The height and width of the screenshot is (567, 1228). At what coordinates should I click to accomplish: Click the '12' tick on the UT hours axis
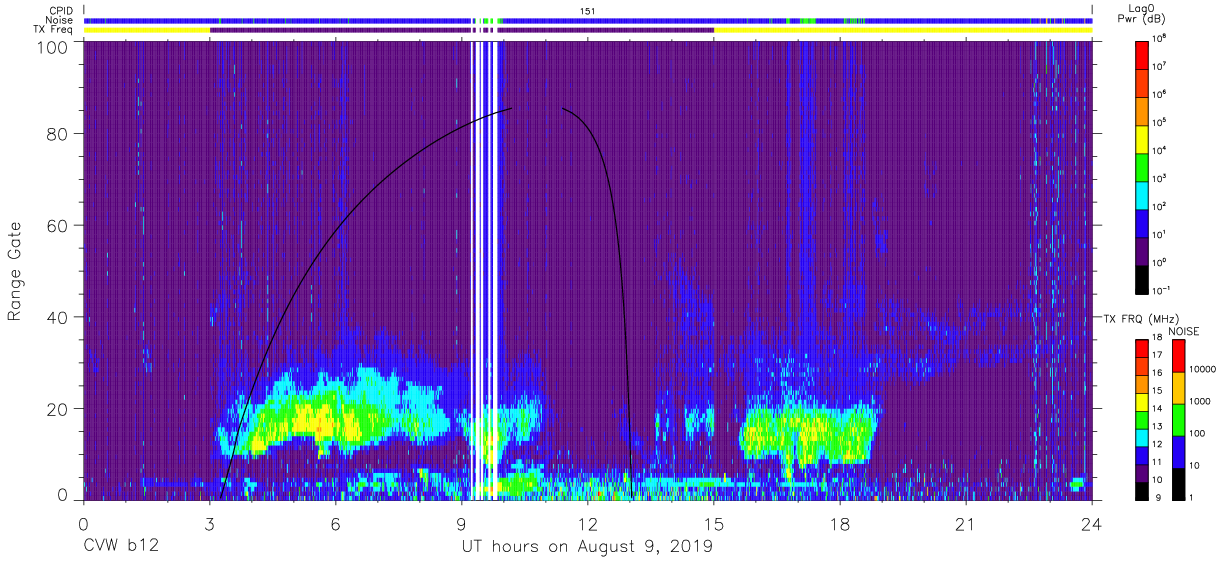tap(587, 525)
